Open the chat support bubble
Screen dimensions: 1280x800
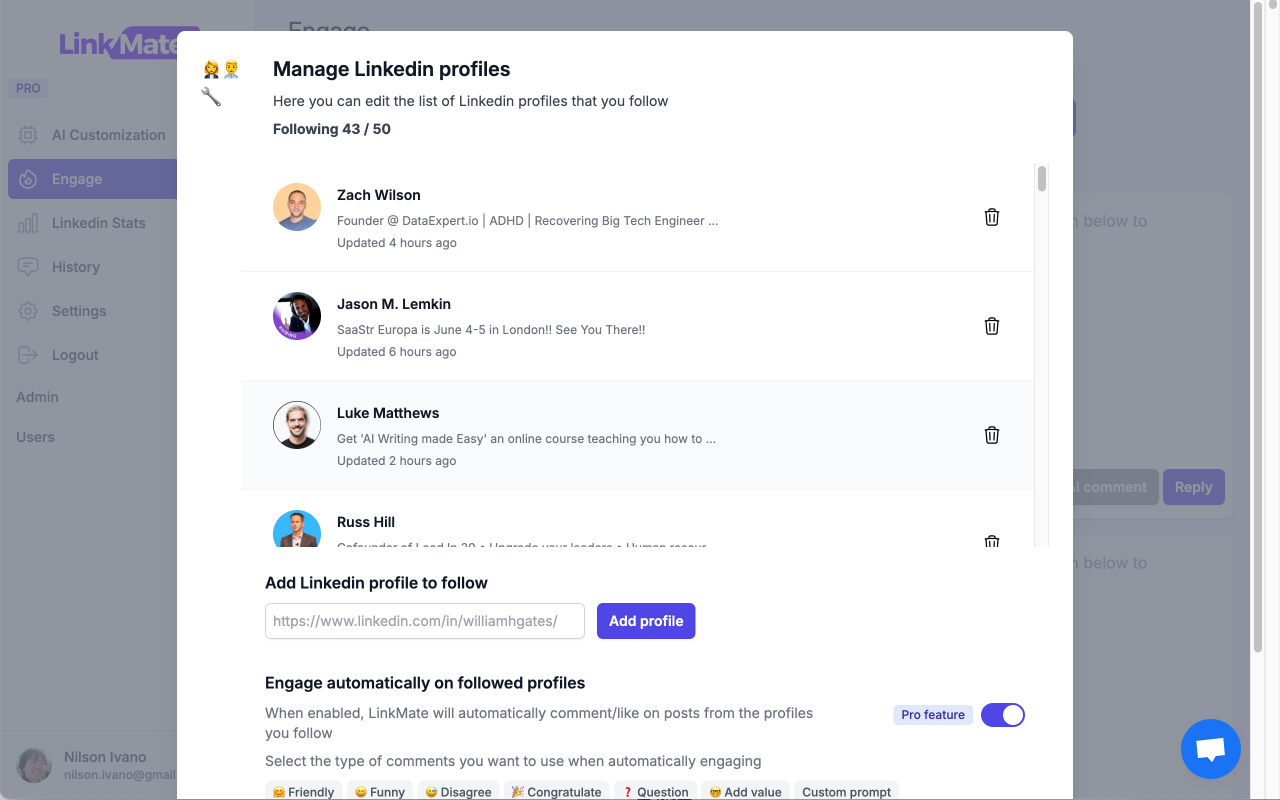pos(1210,749)
